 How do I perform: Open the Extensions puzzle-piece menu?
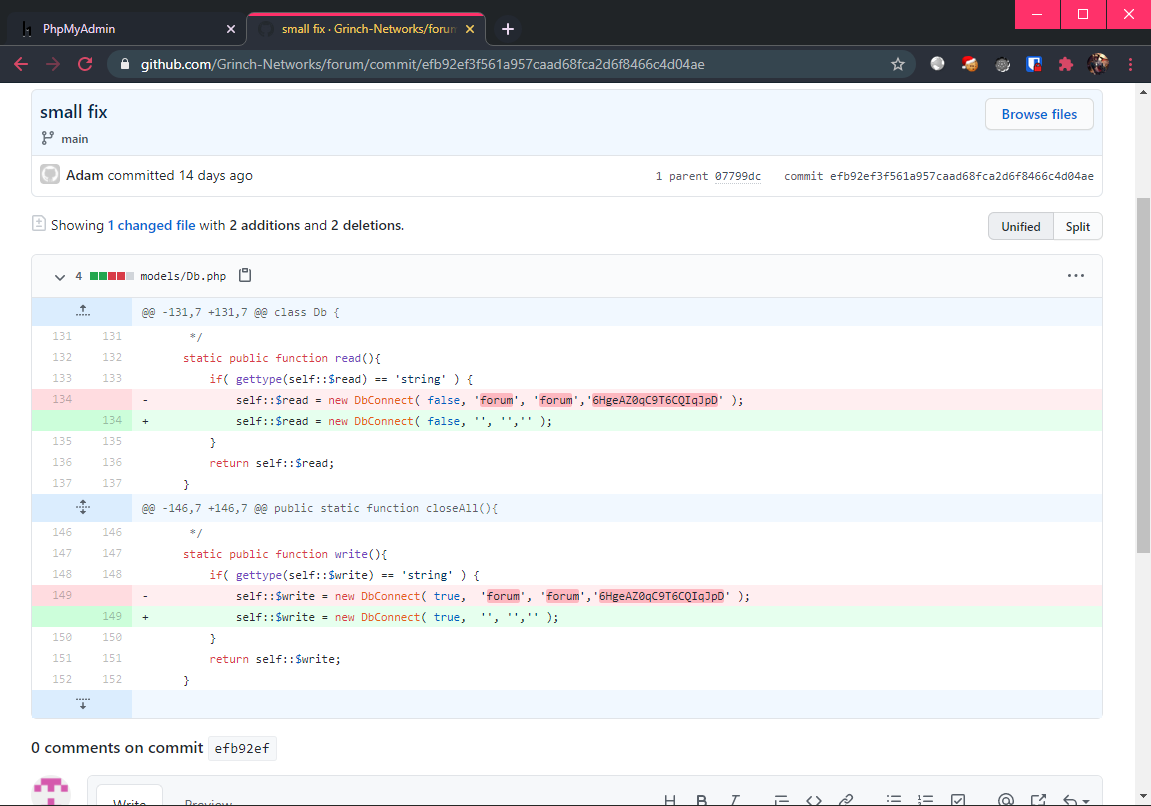[x=1066, y=65]
